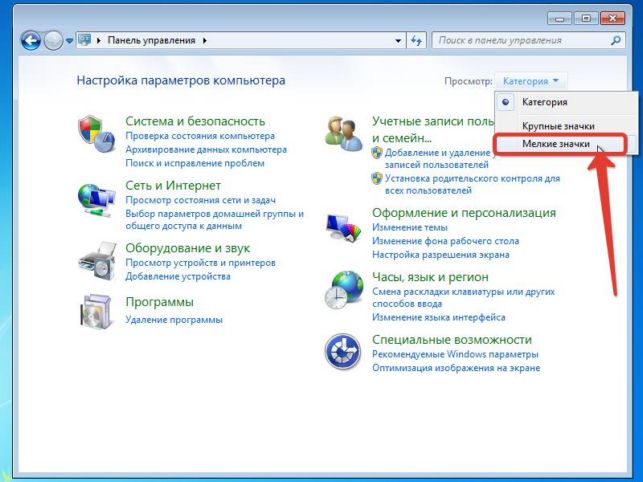This screenshot has width=643, height=482.
Task: Open Просмотр устройств и принтеров
Action: 200,263
